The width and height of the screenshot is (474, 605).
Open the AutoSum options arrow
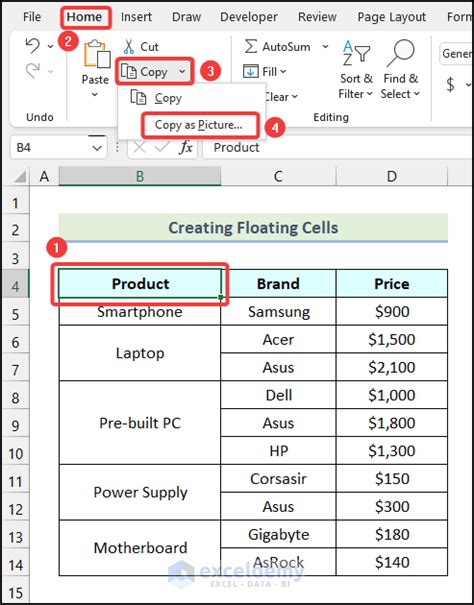point(325,46)
